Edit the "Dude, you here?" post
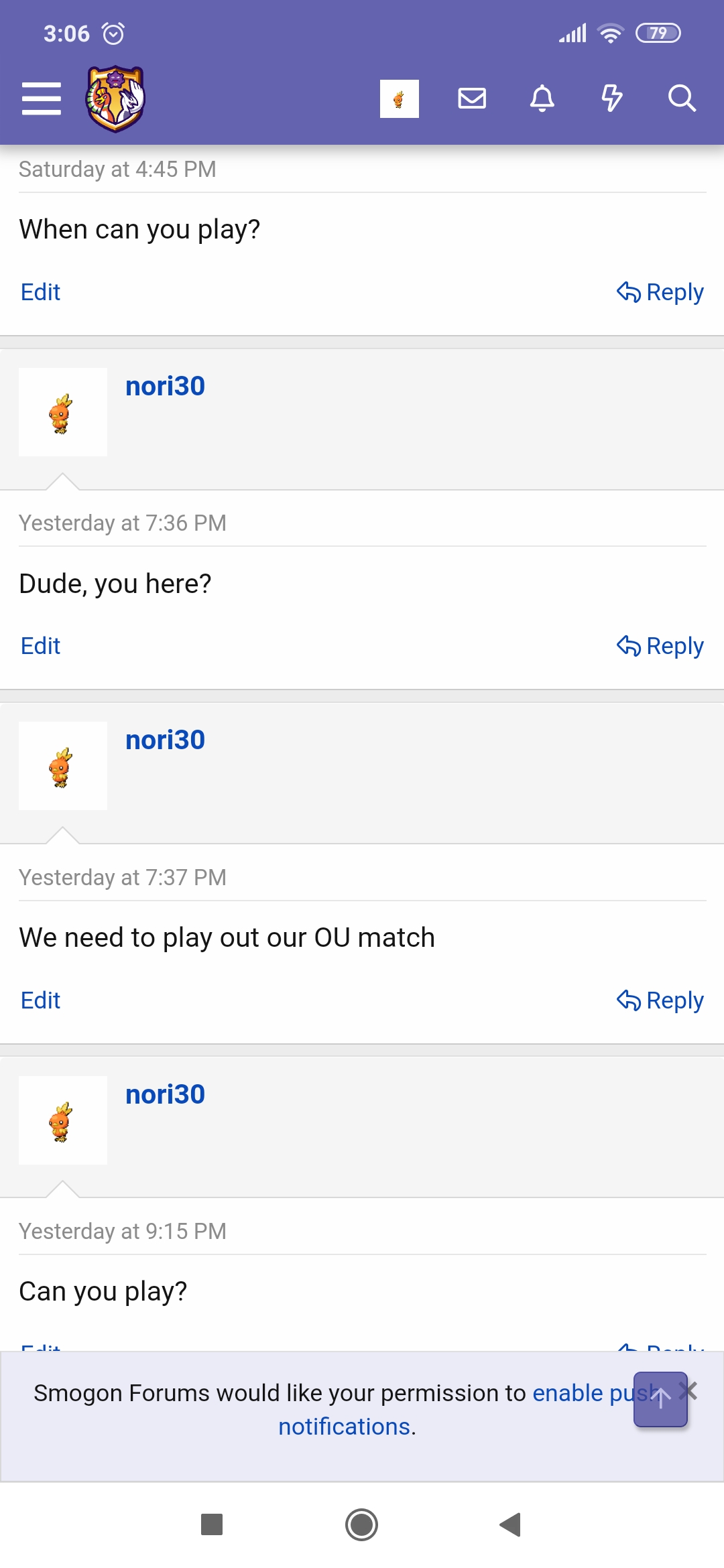 (41, 646)
